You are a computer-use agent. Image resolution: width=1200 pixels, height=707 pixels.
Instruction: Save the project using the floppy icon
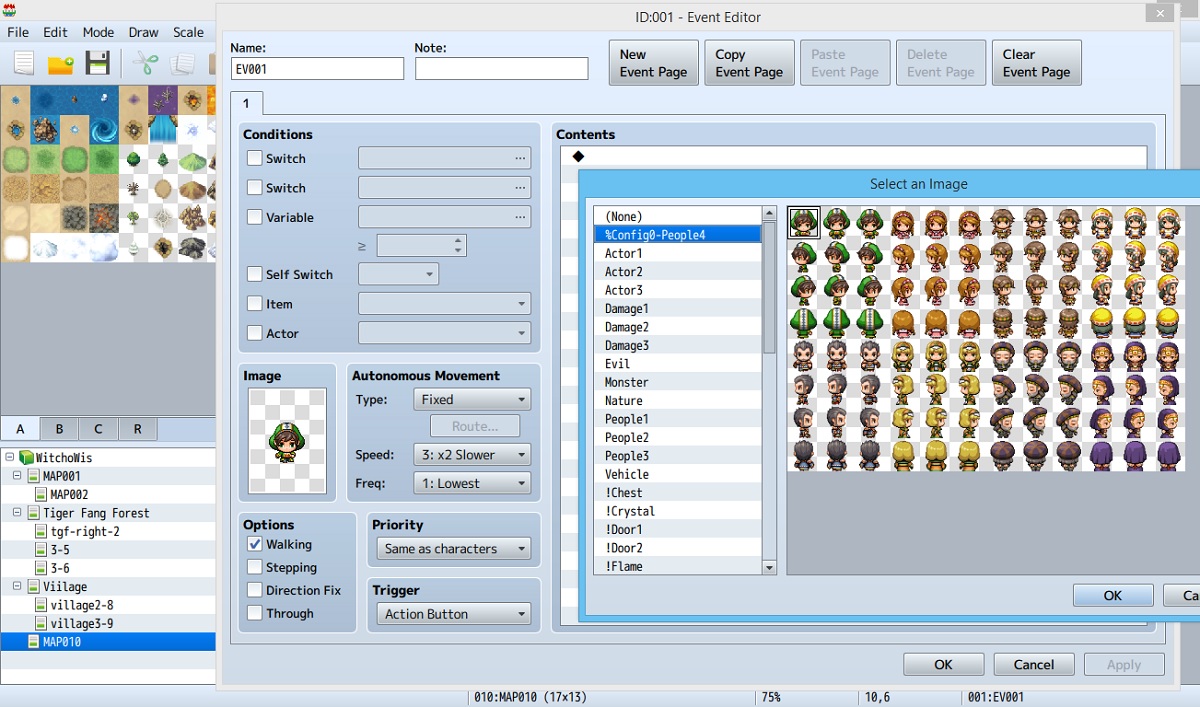(97, 63)
